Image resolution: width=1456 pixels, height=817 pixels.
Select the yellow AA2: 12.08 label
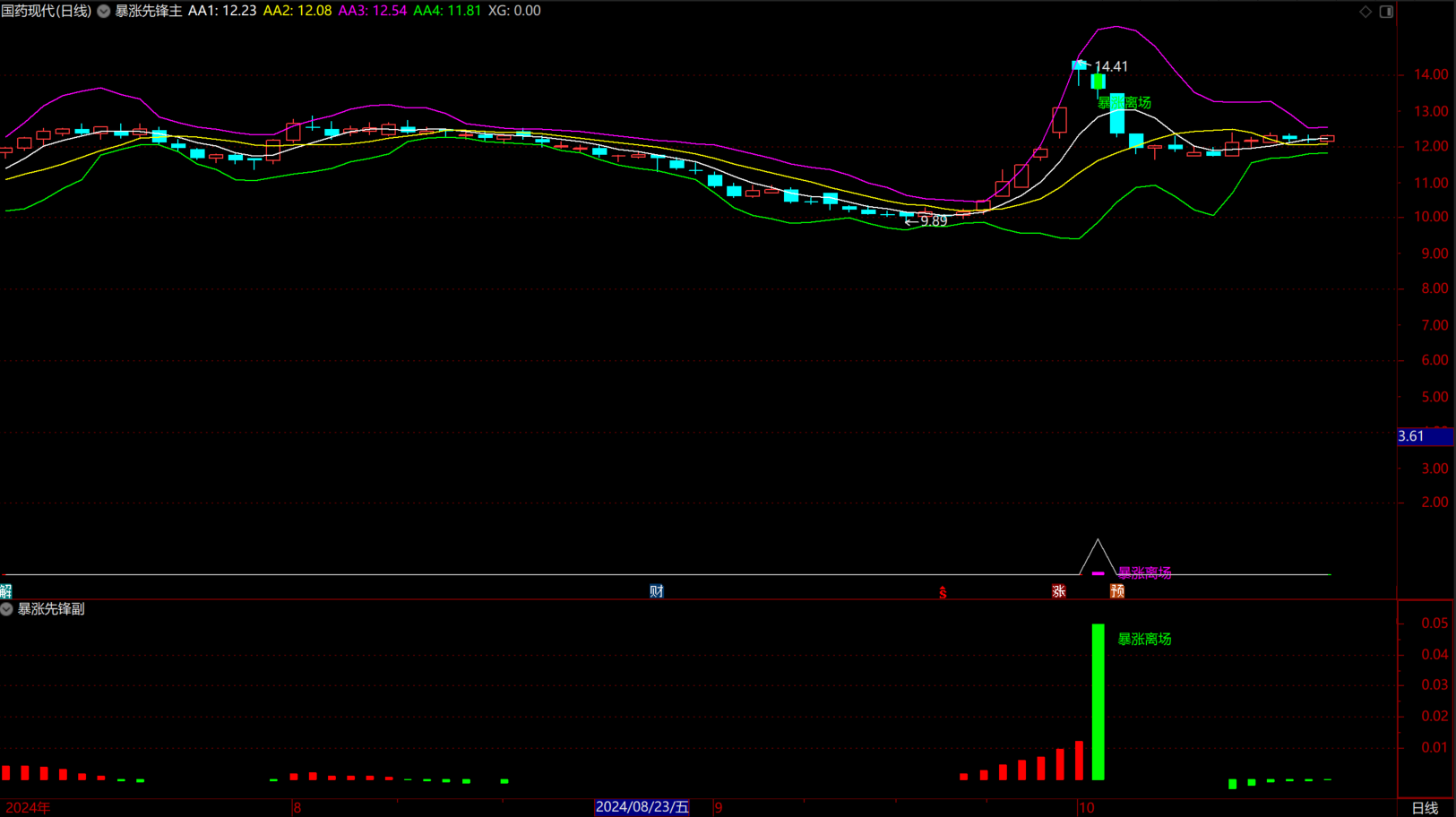click(x=297, y=11)
